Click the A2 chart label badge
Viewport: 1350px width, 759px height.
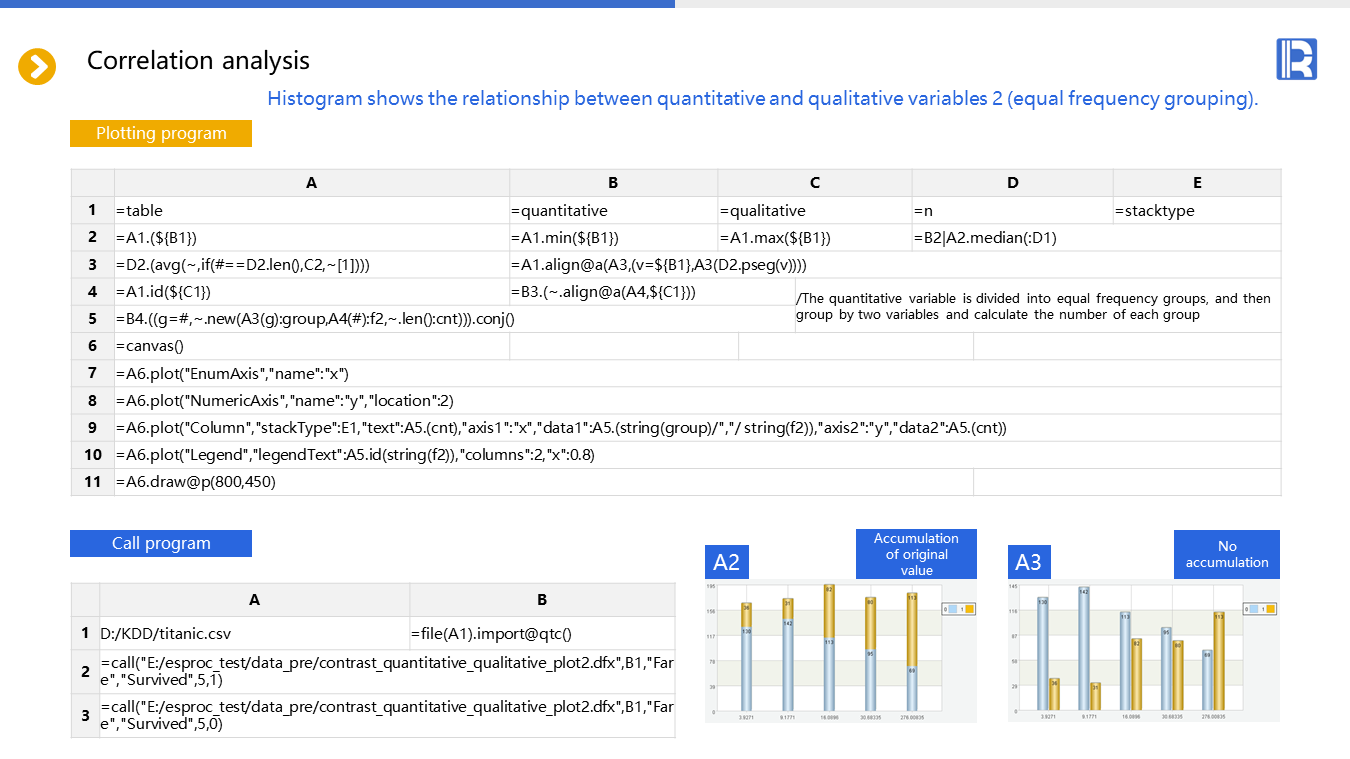coord(727,562)
